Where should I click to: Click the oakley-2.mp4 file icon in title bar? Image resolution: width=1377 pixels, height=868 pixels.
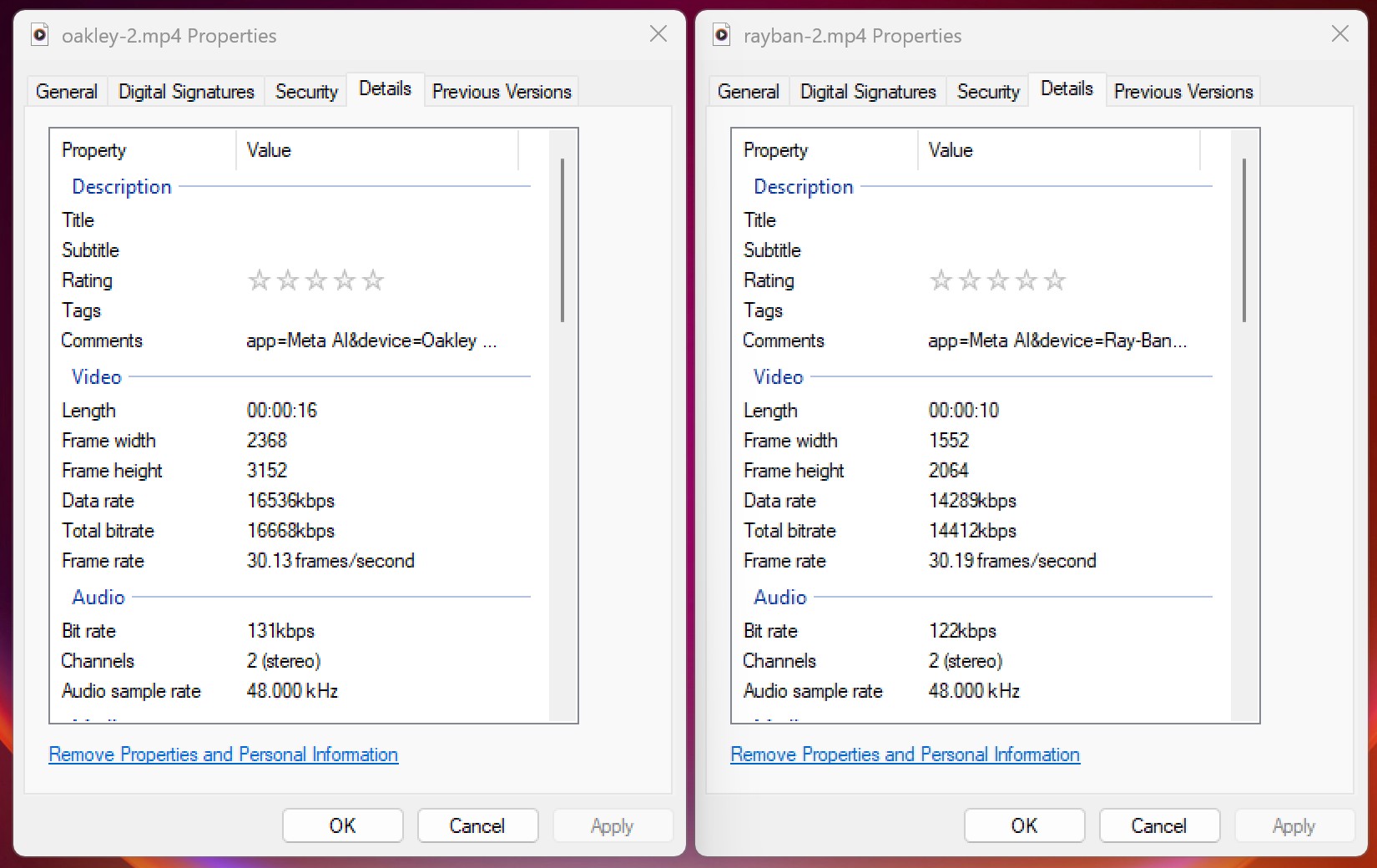pyautogui.click(x=39, y=35)
